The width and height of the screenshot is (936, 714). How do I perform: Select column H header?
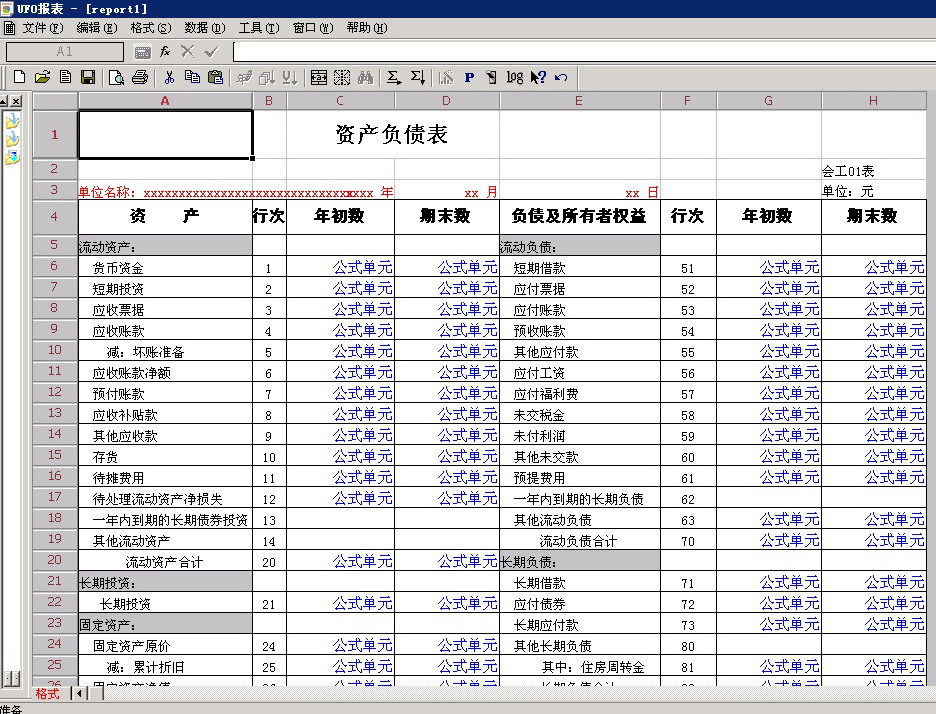pos(874,101)
